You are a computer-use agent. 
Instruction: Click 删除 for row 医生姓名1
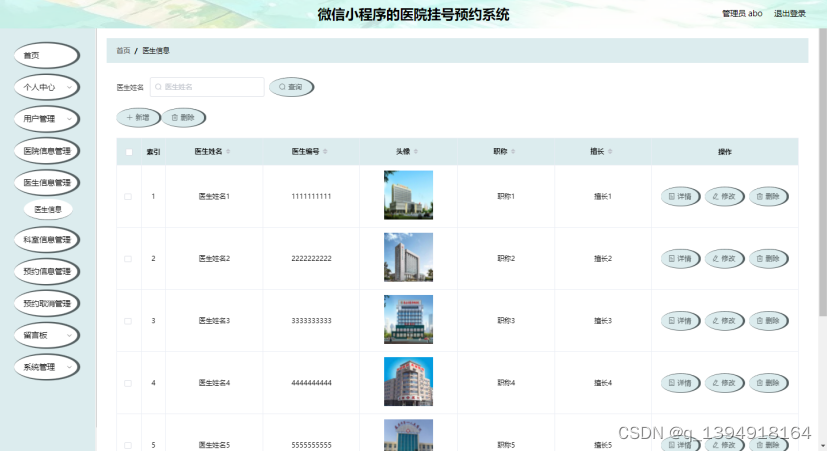[768, 196]
